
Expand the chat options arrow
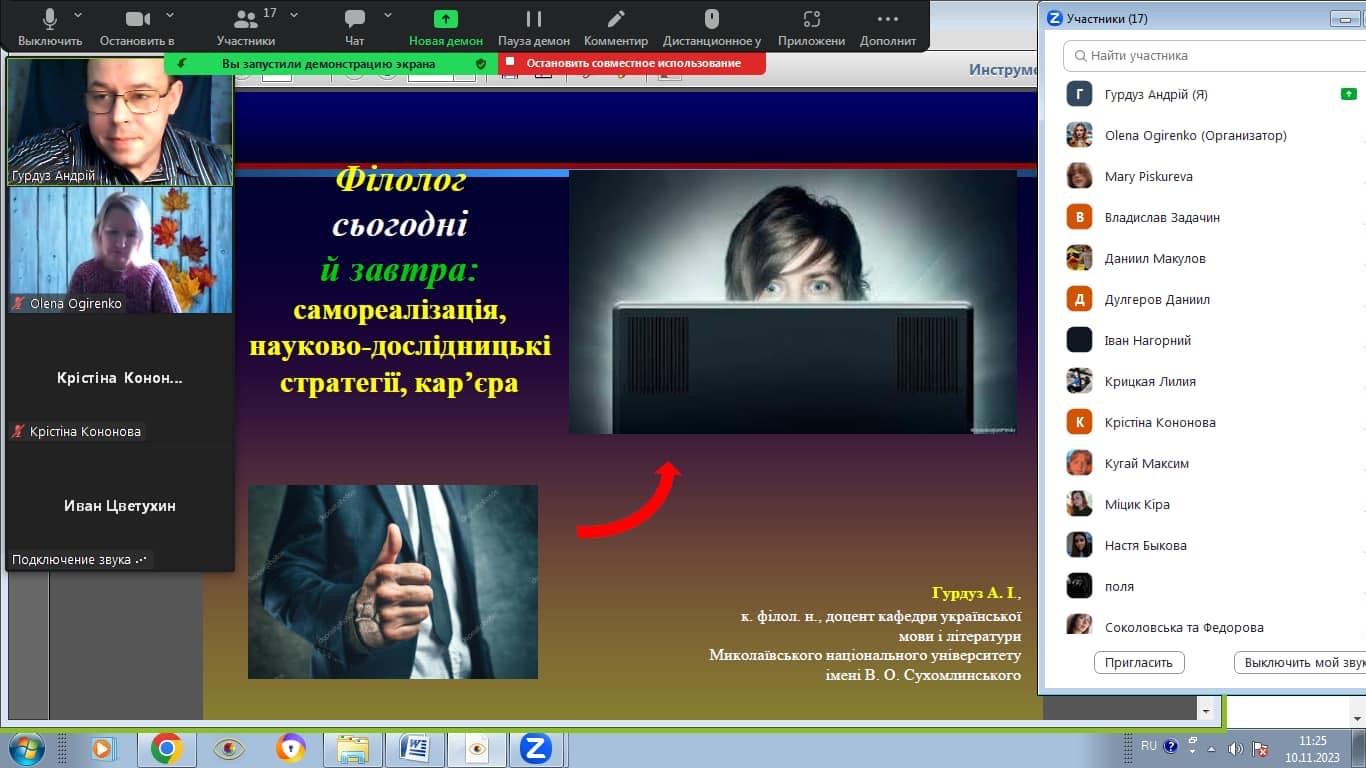click(387, 15)
